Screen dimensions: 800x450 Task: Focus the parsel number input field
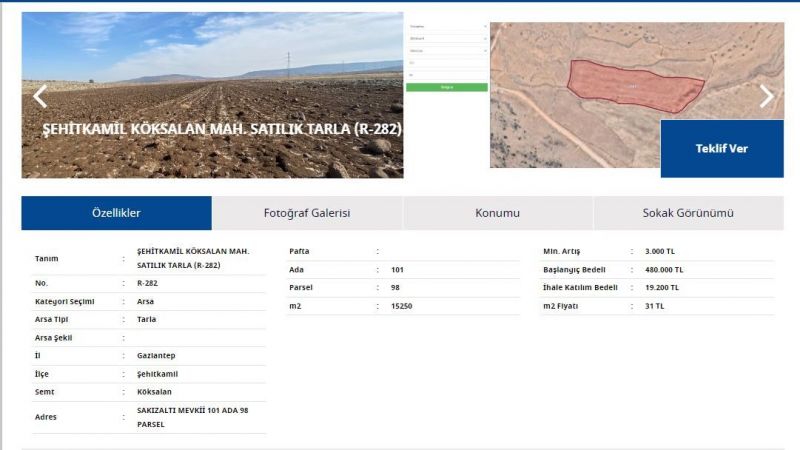(447, 75)
